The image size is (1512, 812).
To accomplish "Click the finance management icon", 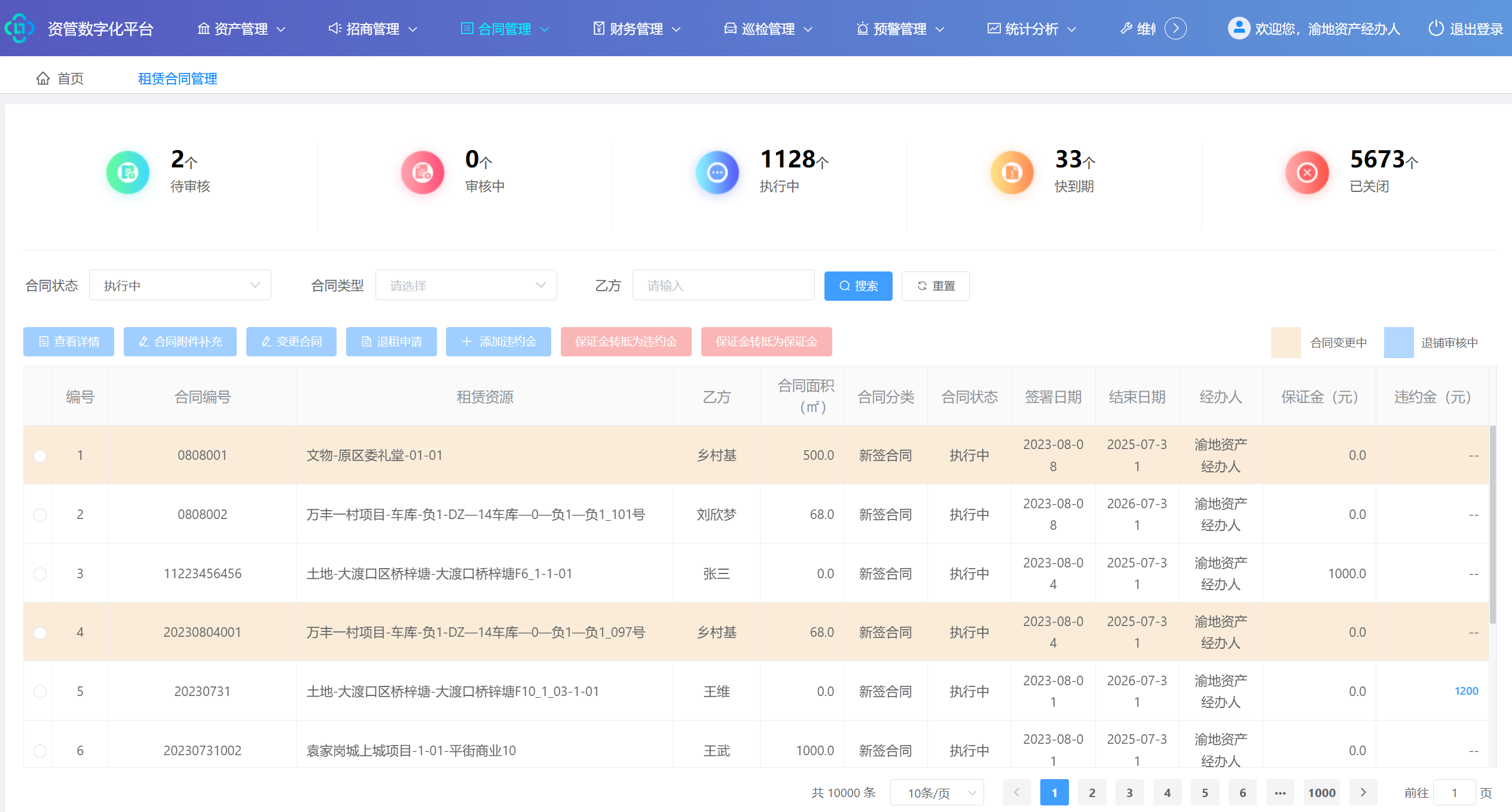I will (x=598, y=28).
